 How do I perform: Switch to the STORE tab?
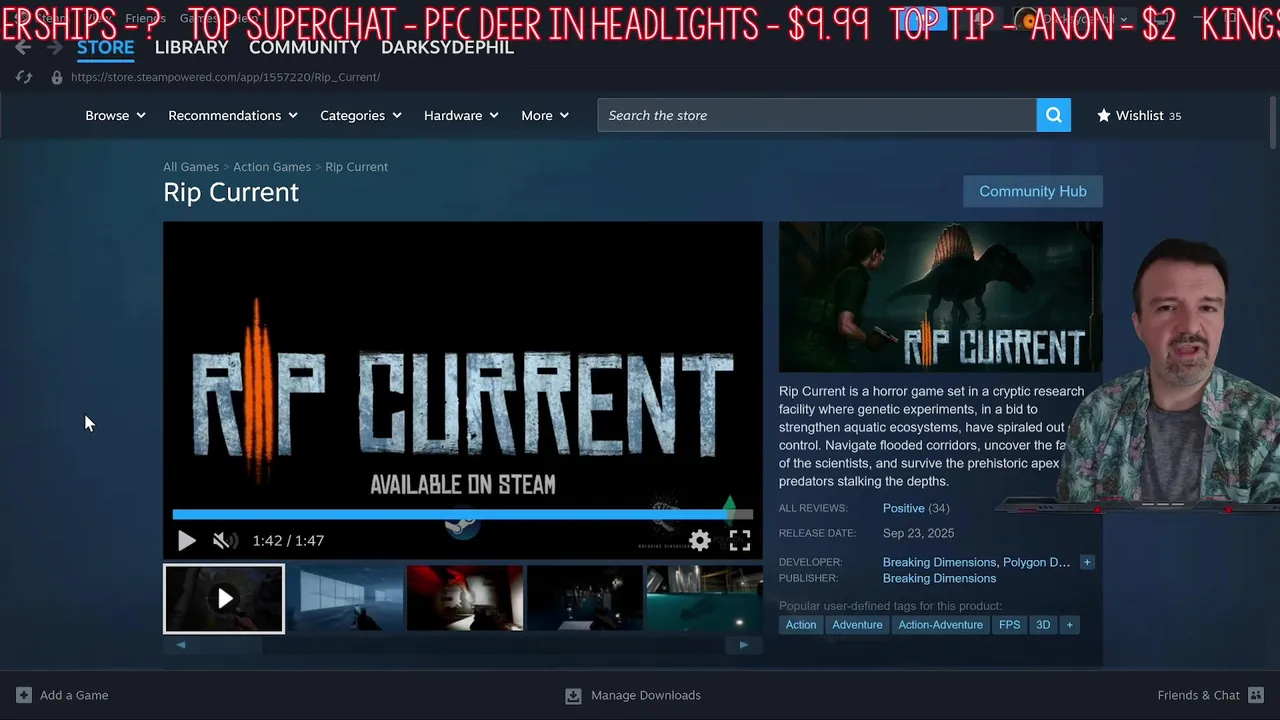coord(105,47)
